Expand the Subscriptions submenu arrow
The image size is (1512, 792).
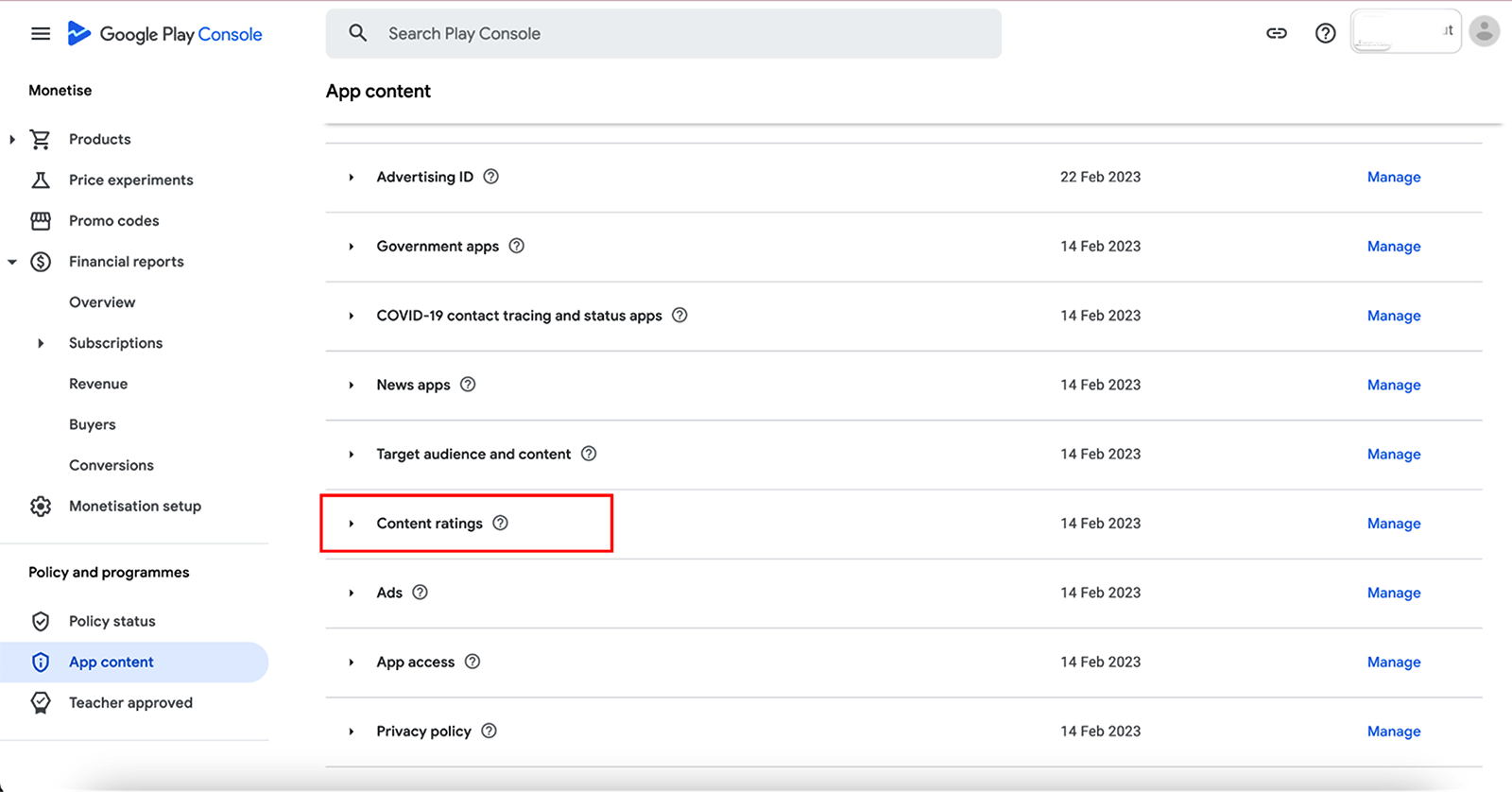click(x=41, y=343)
